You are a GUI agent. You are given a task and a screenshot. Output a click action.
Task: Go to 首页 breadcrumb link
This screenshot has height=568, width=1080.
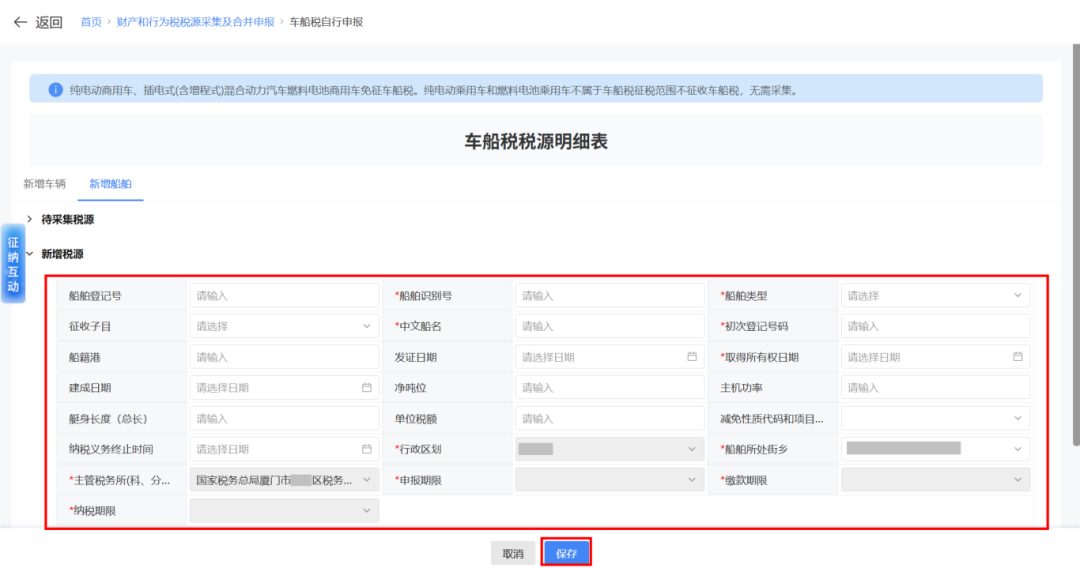click(x=91, y=22)
